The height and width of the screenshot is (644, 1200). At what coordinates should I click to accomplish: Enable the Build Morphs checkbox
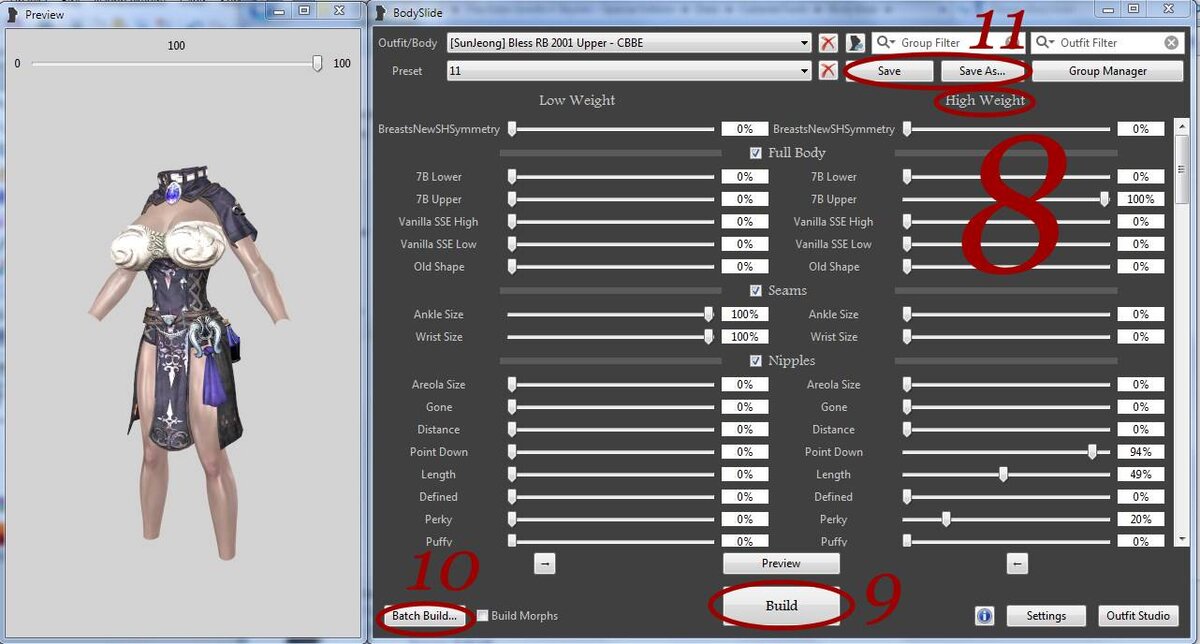[x=483, y=616]
